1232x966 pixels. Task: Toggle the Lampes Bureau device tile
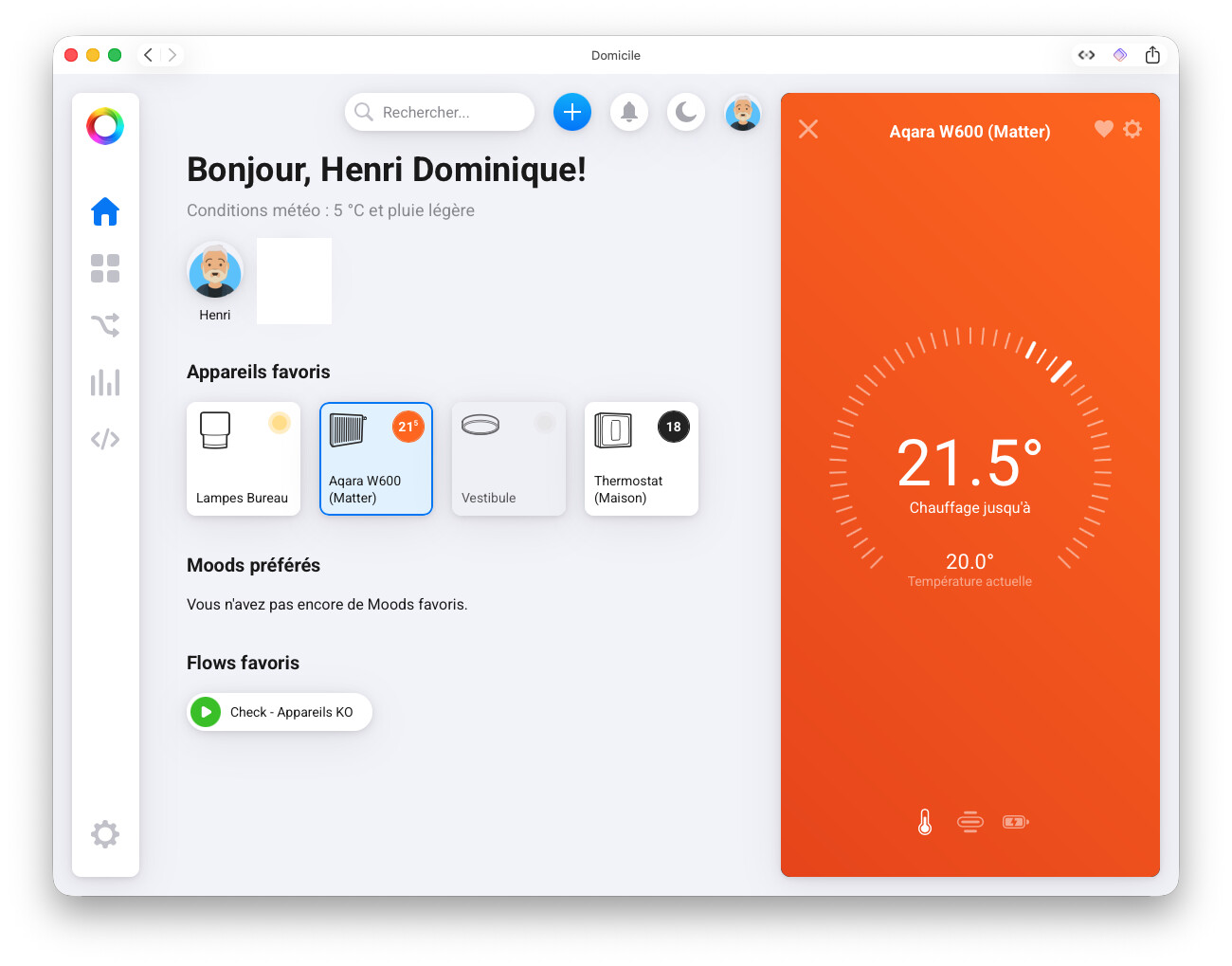point(244,459)
